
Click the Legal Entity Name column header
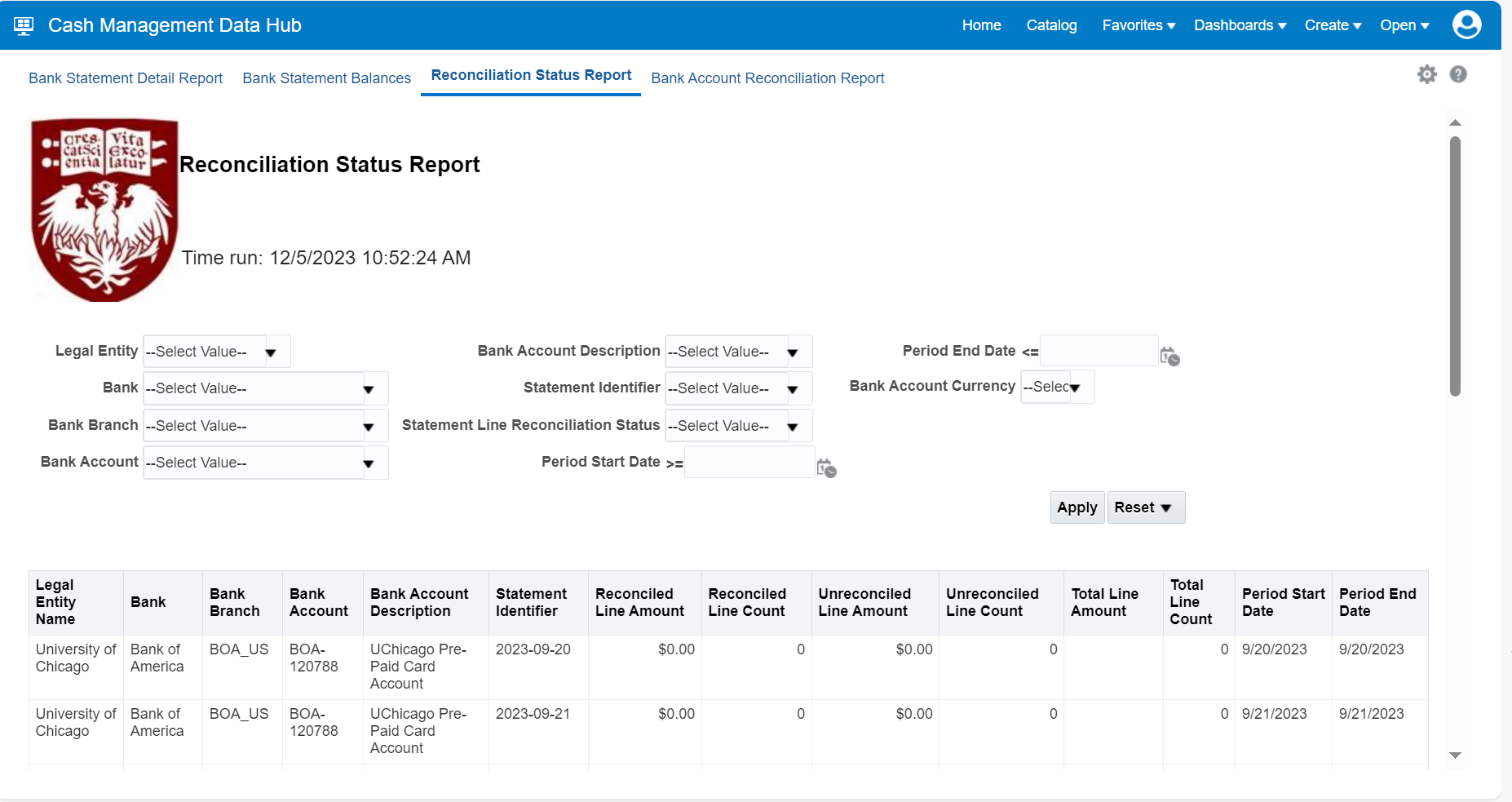click(76, 602)
